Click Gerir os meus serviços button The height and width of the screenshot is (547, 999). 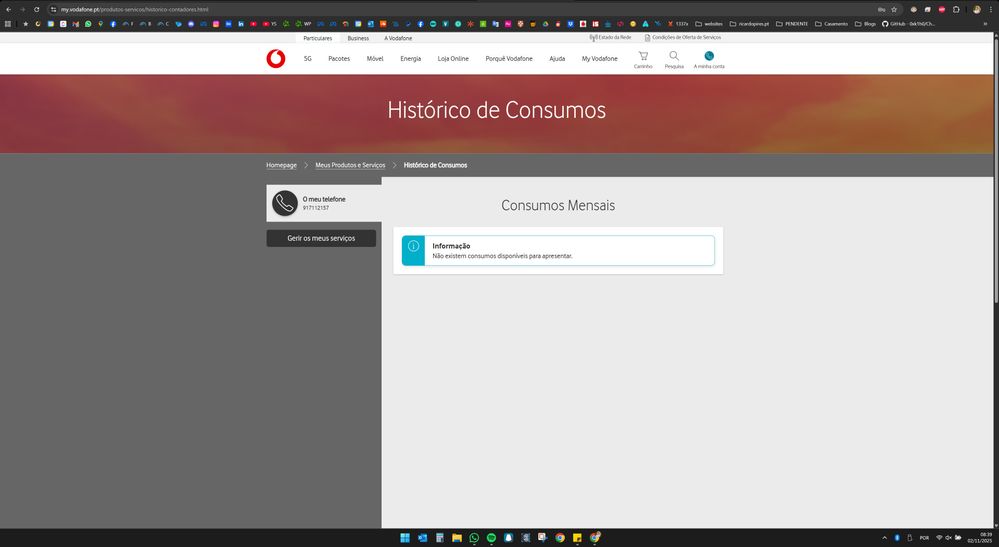pos(321,238)
